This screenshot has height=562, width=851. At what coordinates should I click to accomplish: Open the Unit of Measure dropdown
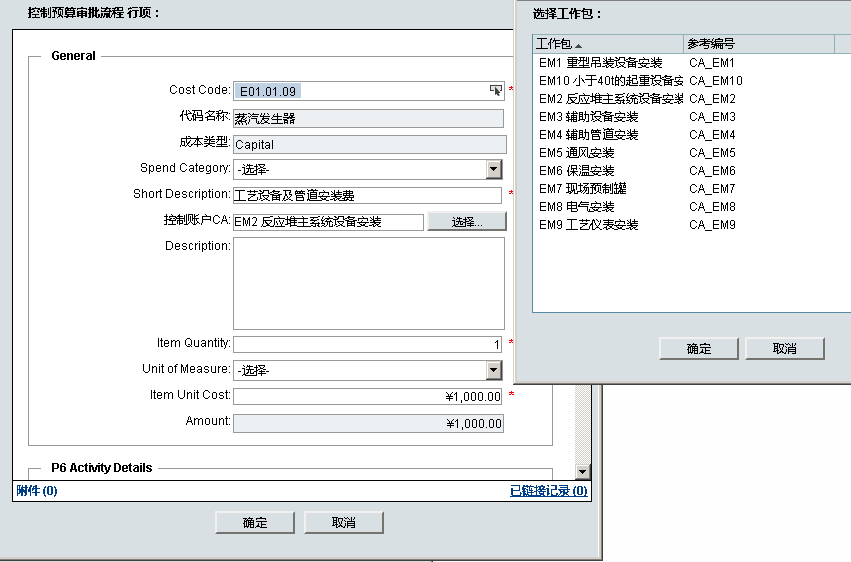point(493,371)
